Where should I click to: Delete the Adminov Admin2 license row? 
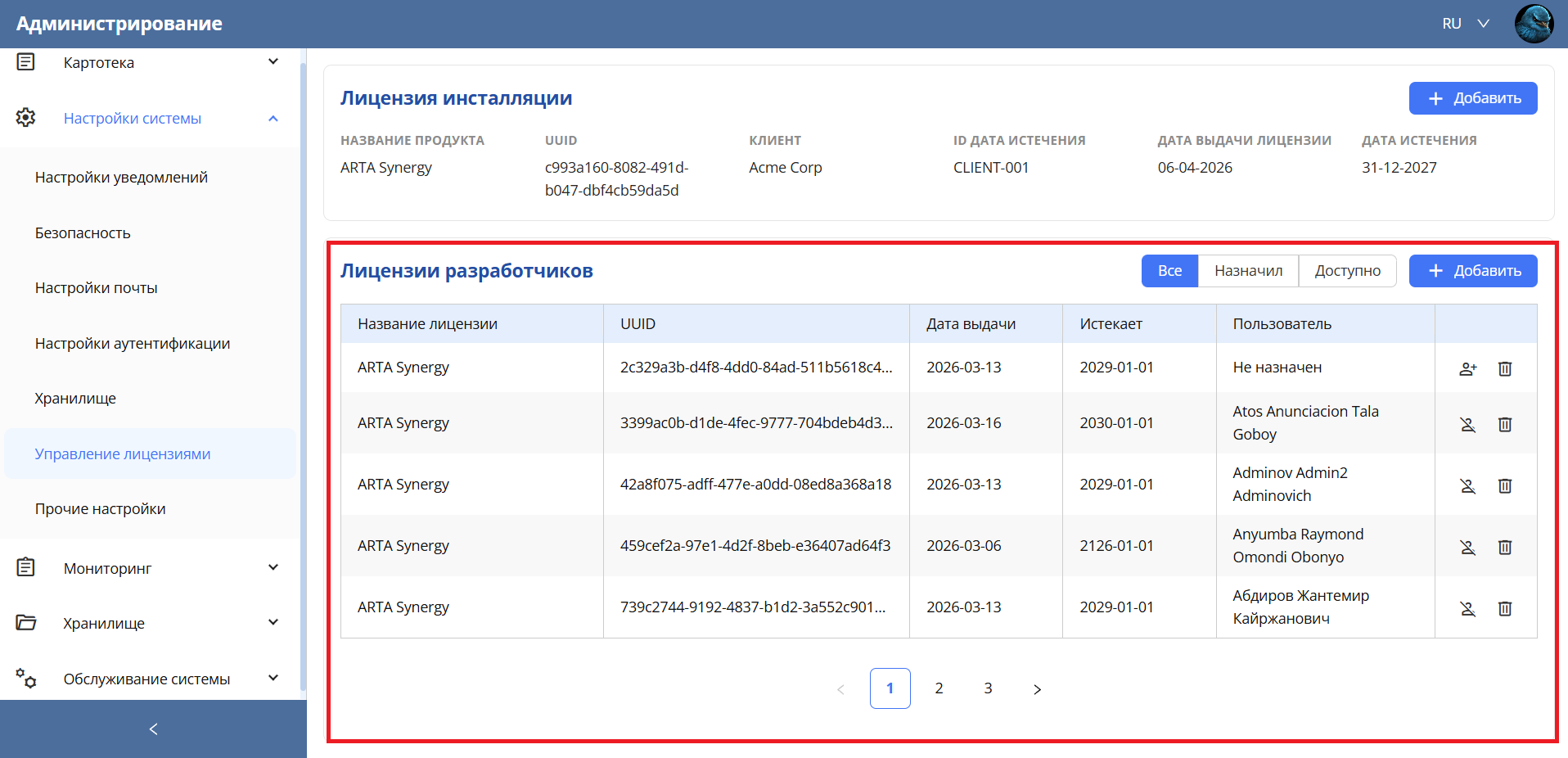pos(1504,485)
